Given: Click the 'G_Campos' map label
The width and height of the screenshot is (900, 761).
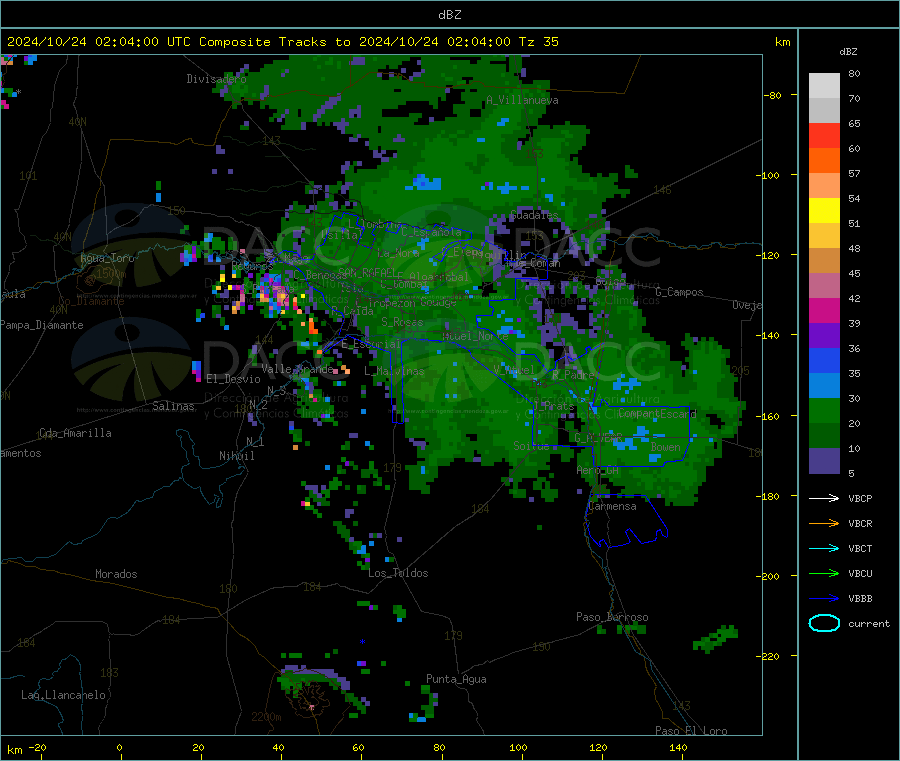Looking at the screenshot, I should tap(679, 292).
